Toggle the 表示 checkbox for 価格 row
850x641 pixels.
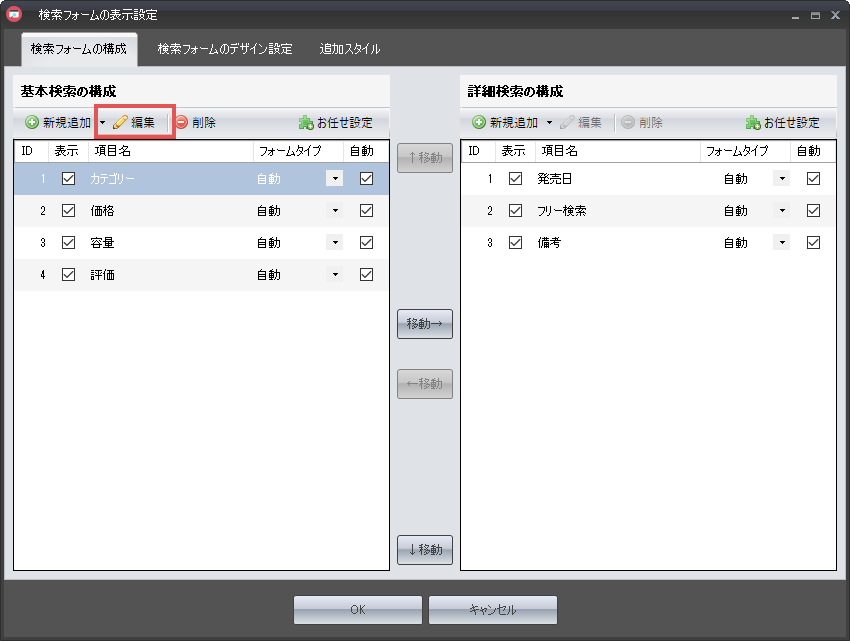[69, 211]
